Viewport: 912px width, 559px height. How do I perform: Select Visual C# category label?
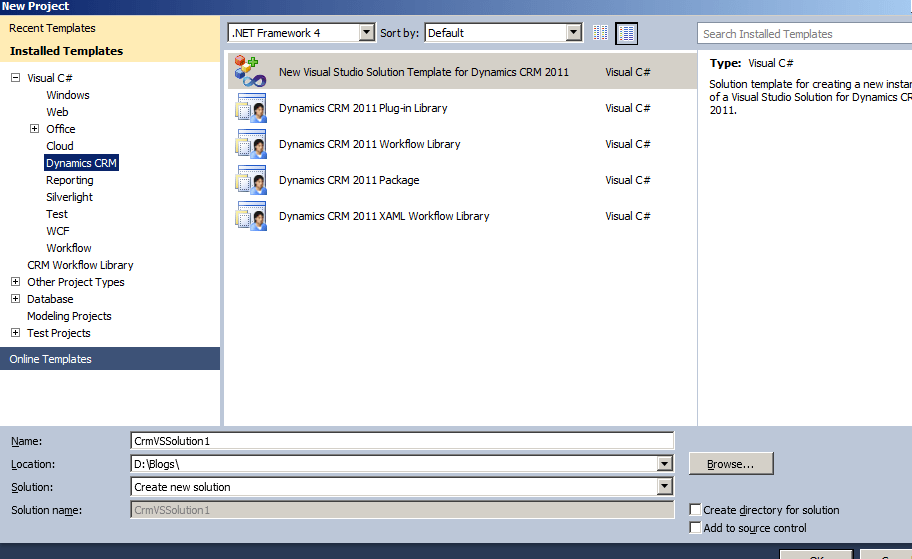49,77
